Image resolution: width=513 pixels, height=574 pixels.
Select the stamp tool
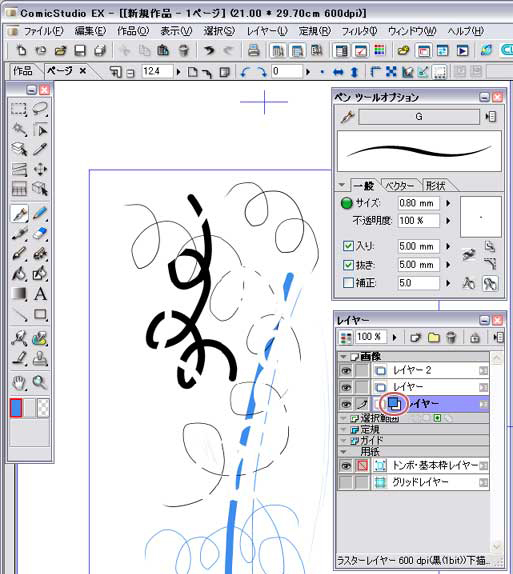tap(40, 359)
